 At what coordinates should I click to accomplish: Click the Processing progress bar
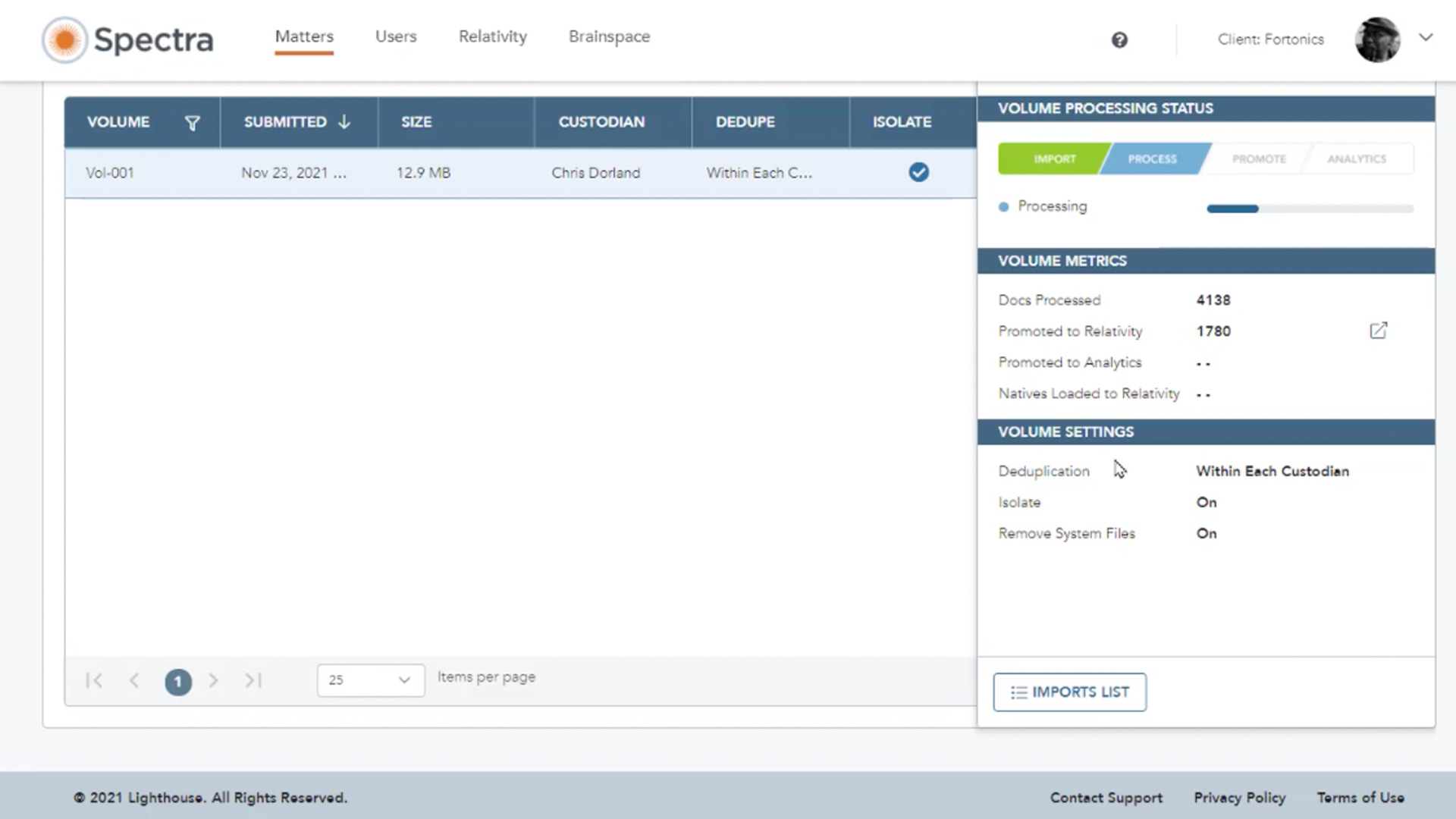tap(1308, 208)
